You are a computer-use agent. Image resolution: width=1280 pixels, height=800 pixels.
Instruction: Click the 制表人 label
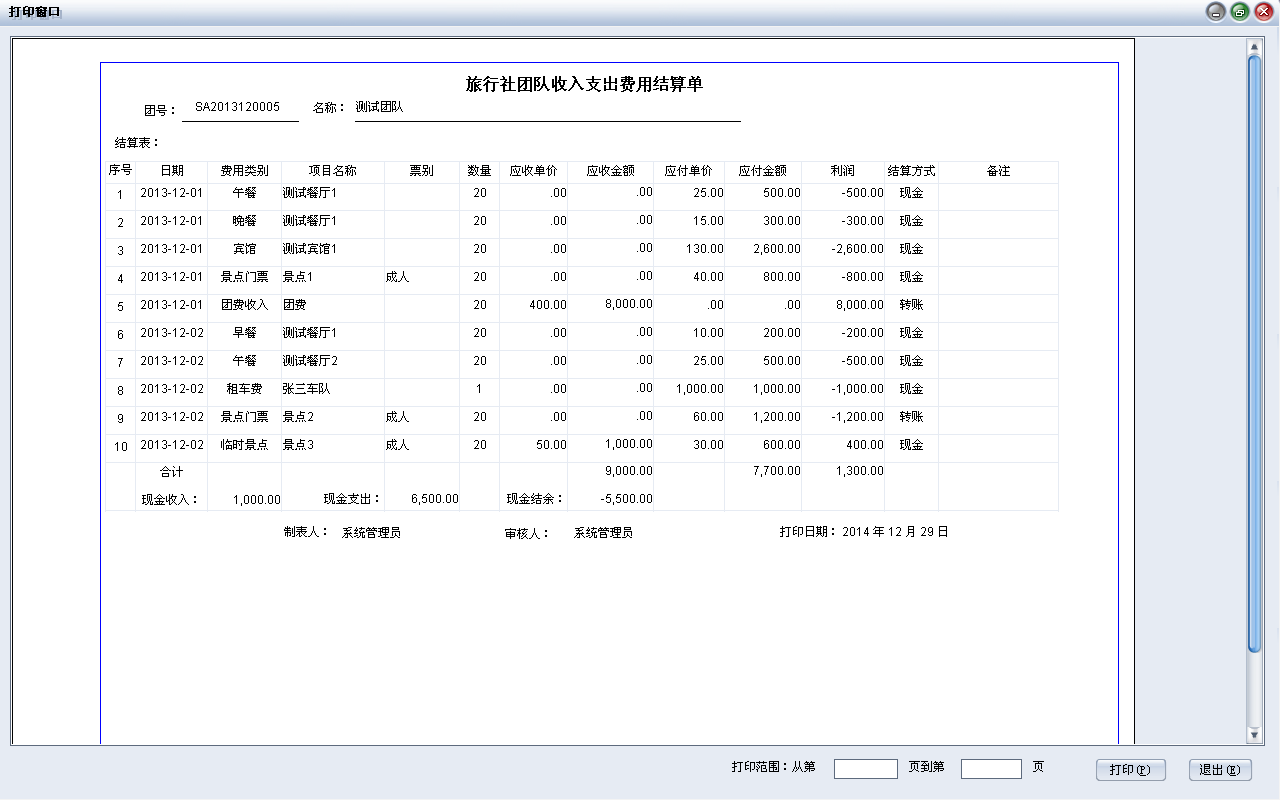[306, 533]
